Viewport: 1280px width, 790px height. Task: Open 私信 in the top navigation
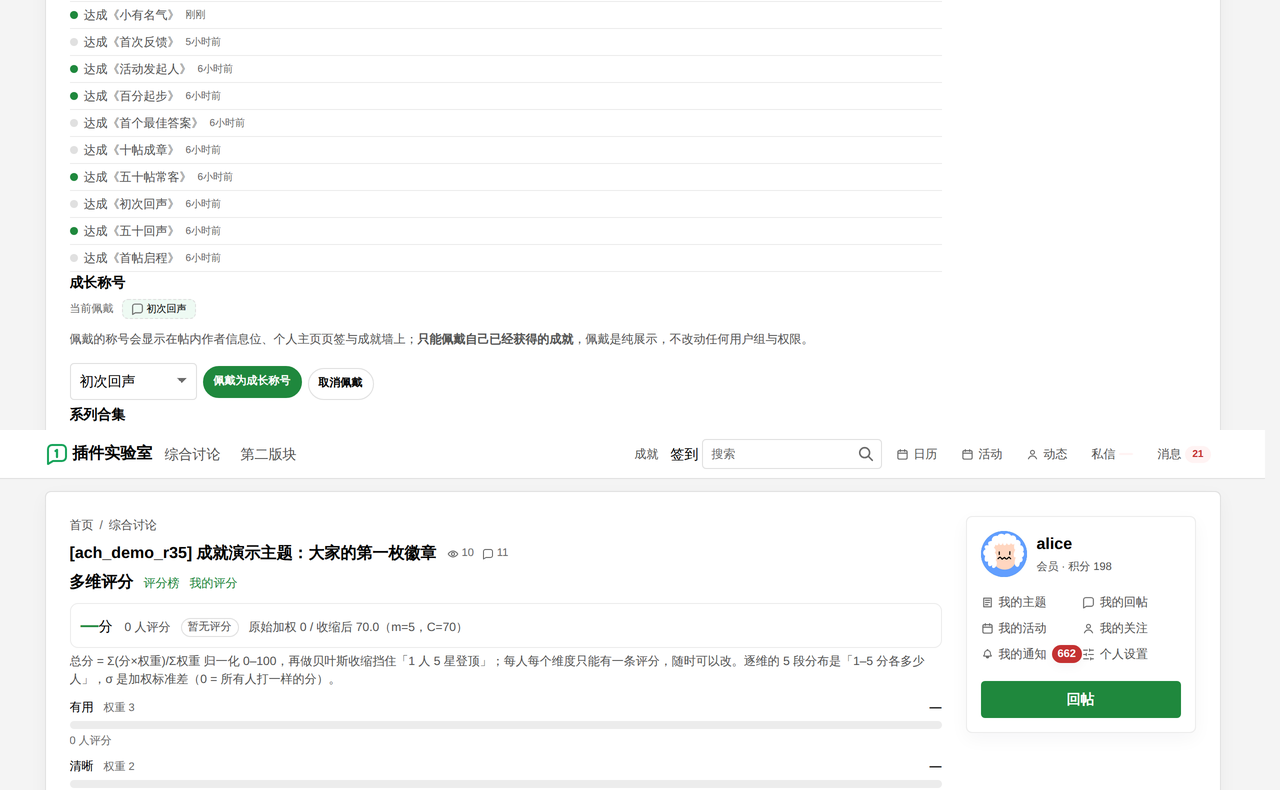1103,454
